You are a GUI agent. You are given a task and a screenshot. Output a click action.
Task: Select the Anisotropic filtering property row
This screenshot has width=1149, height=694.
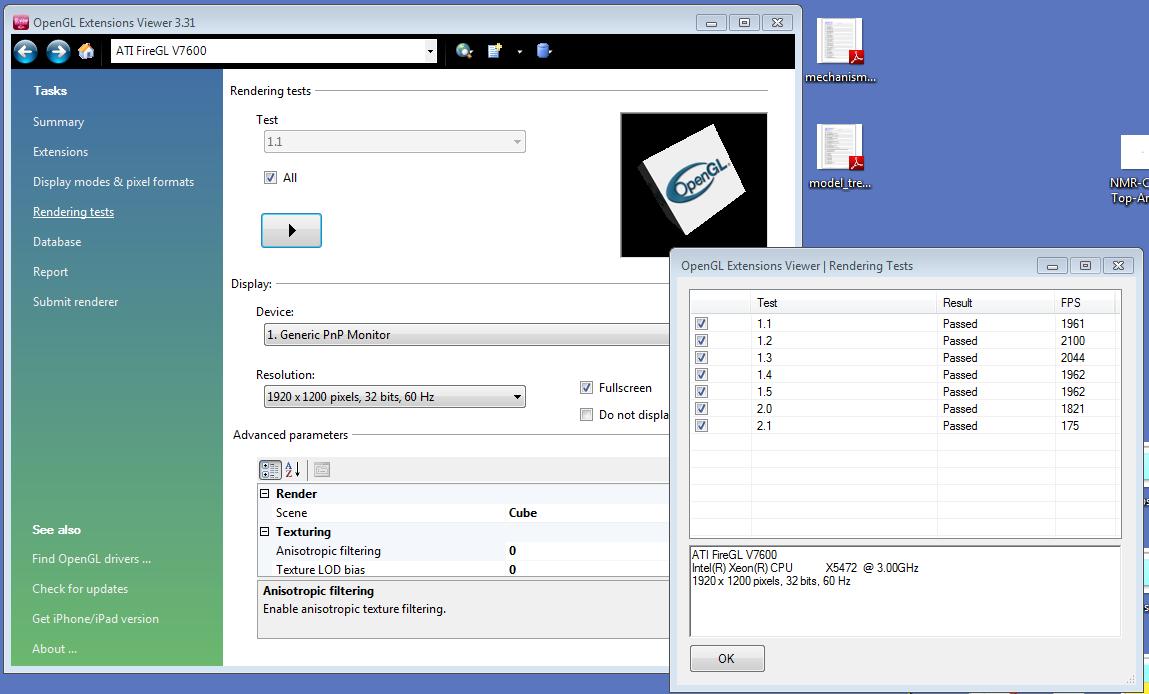464,551
